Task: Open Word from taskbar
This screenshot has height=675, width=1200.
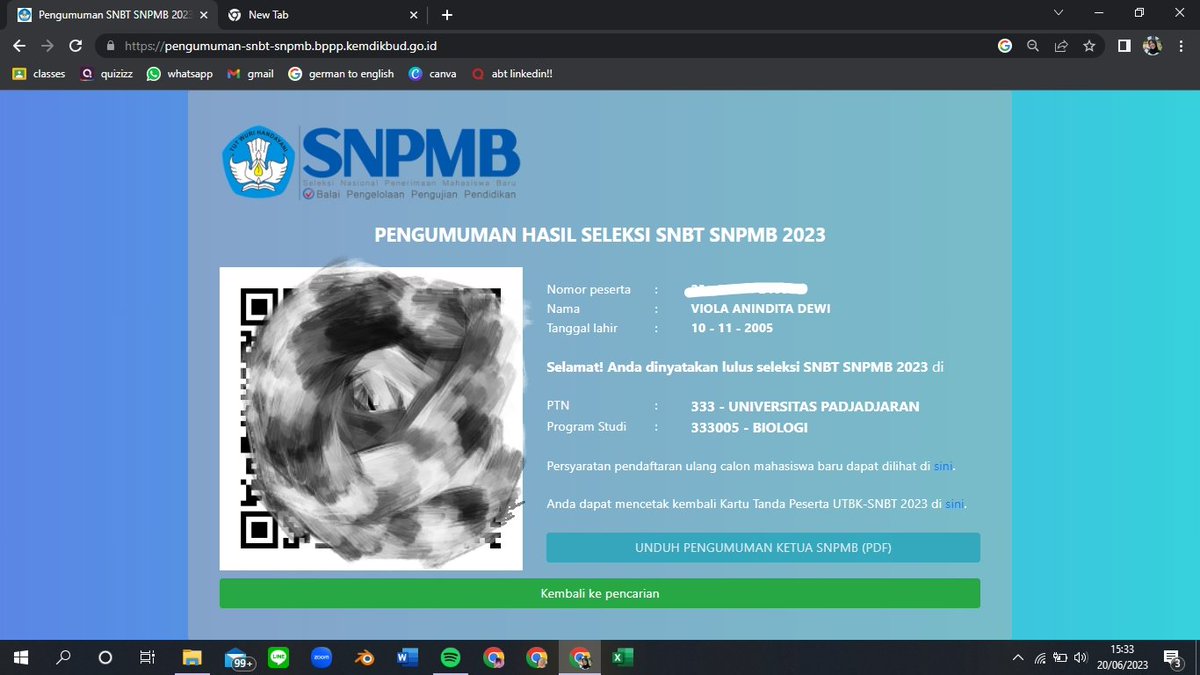Action: pos(407,657)
